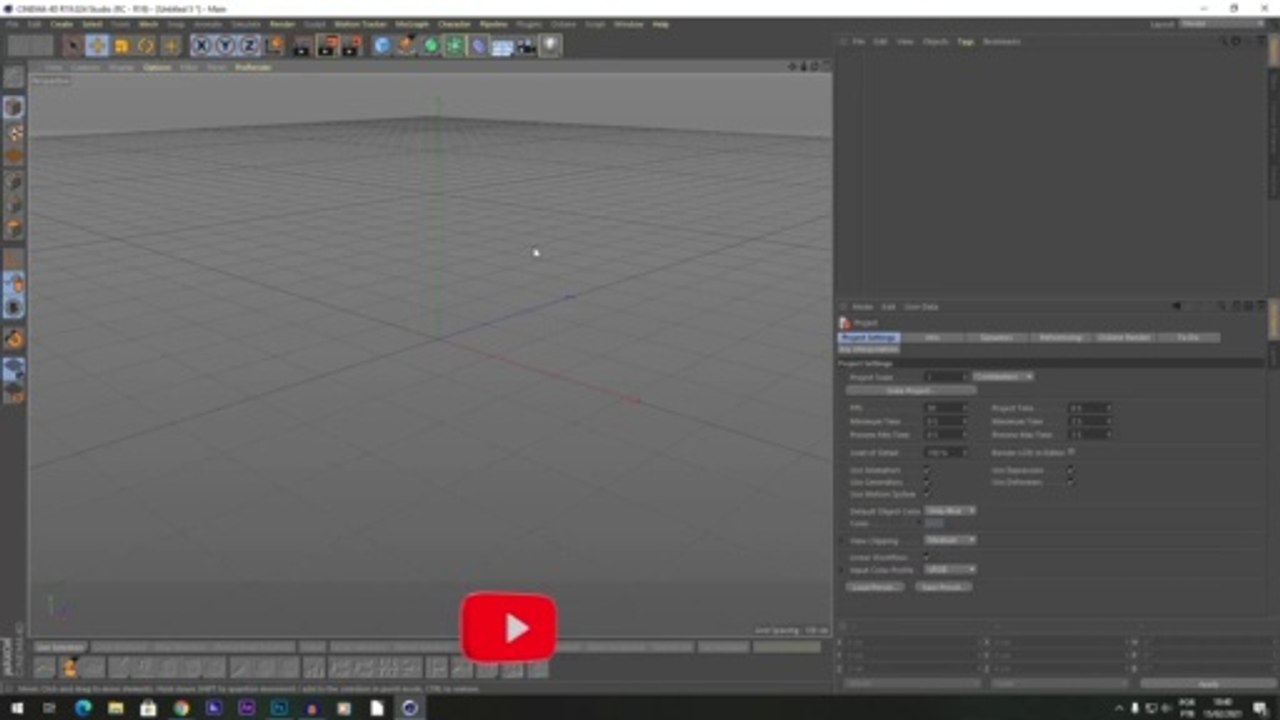Screen dimensions: 1280x720
Task: Click the project Color swatch
Action: (934, 523)
